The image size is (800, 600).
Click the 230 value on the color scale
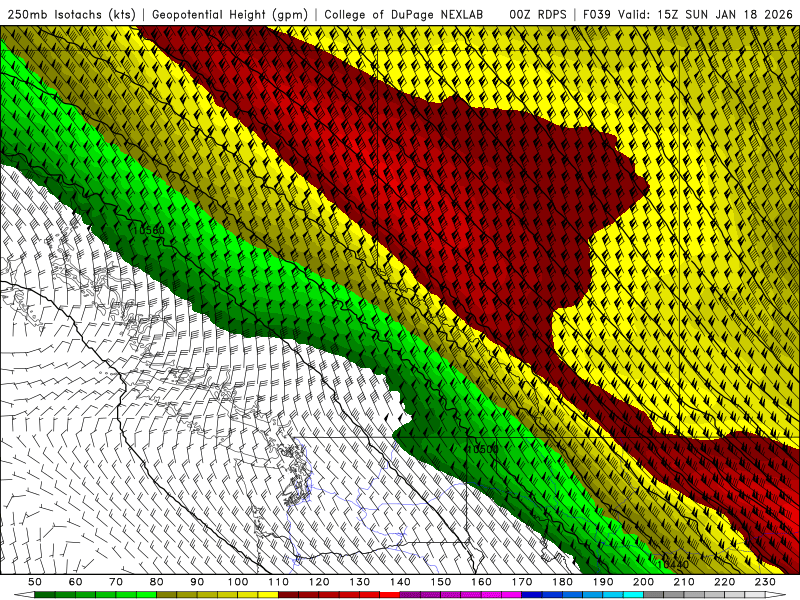pos(765,582)
